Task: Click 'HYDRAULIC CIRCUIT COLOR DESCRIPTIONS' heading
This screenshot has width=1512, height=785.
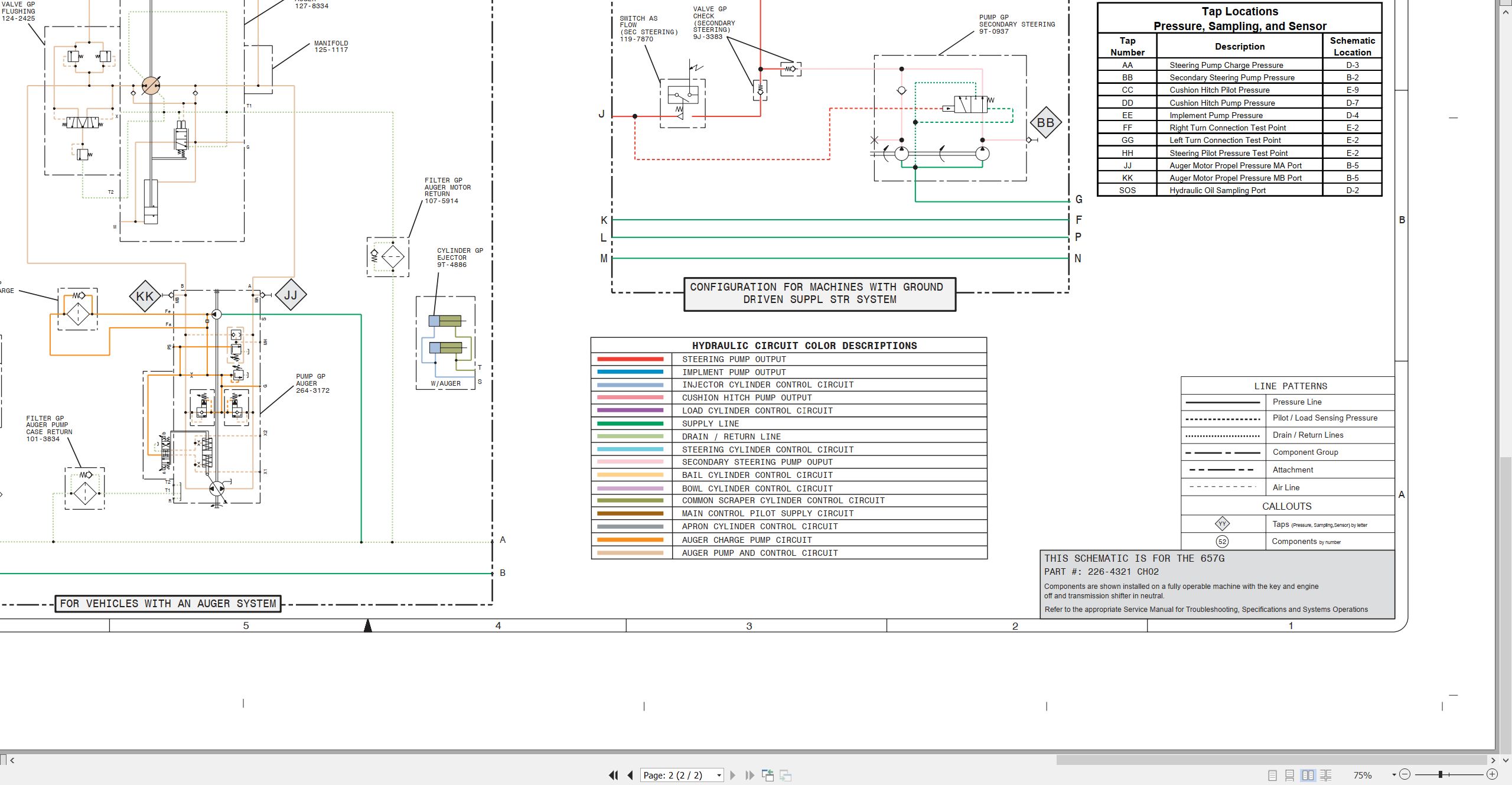Action: coord(804,346)
